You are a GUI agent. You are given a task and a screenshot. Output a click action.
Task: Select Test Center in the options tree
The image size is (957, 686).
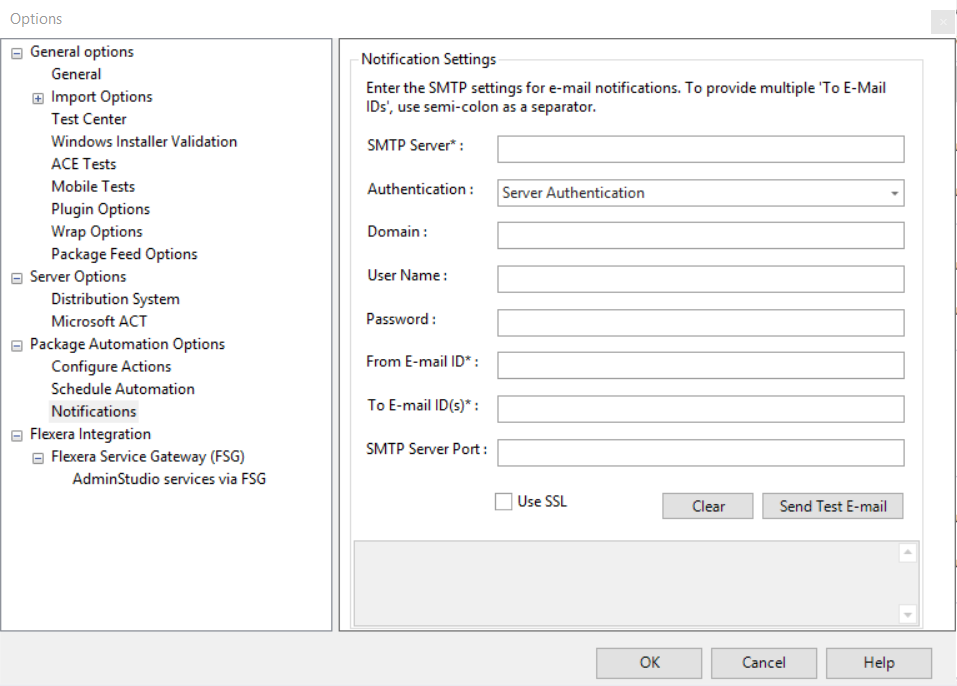click(x=89, y=119)
